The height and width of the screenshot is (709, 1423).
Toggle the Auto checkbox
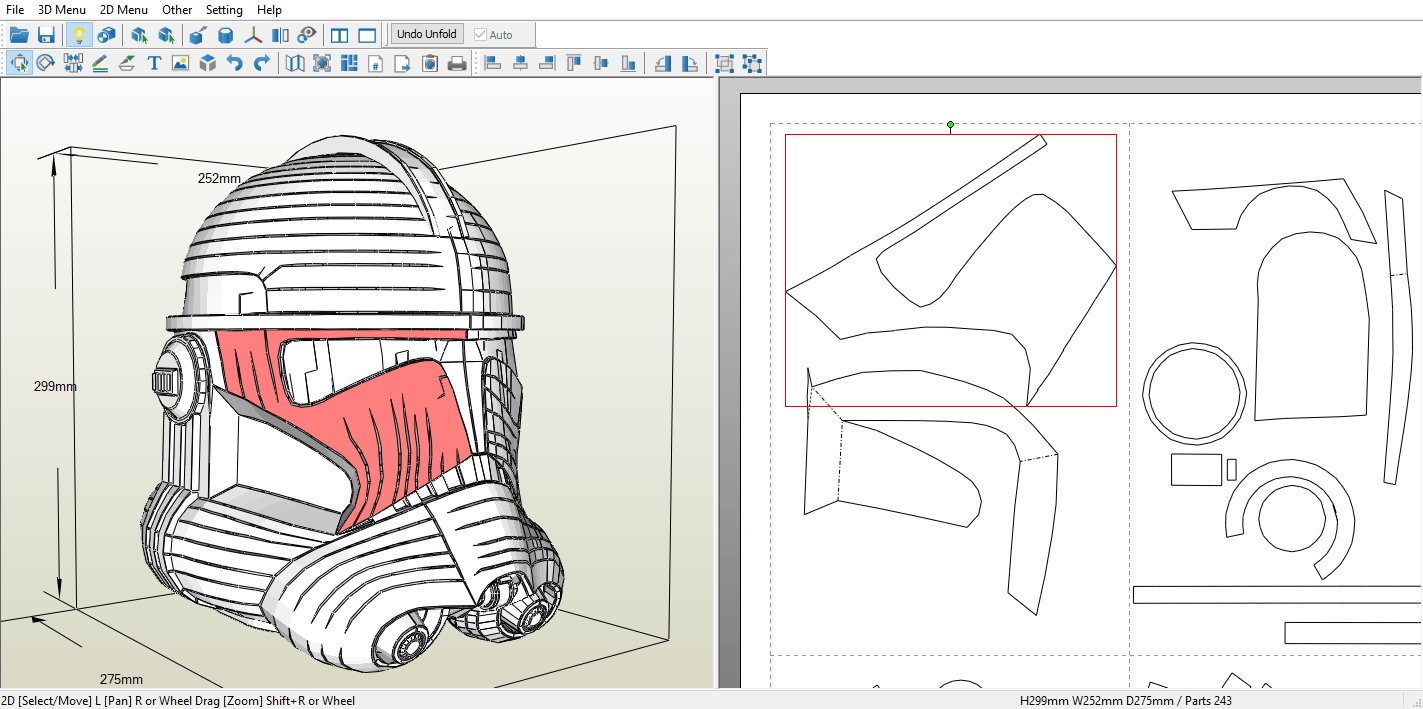481,35
